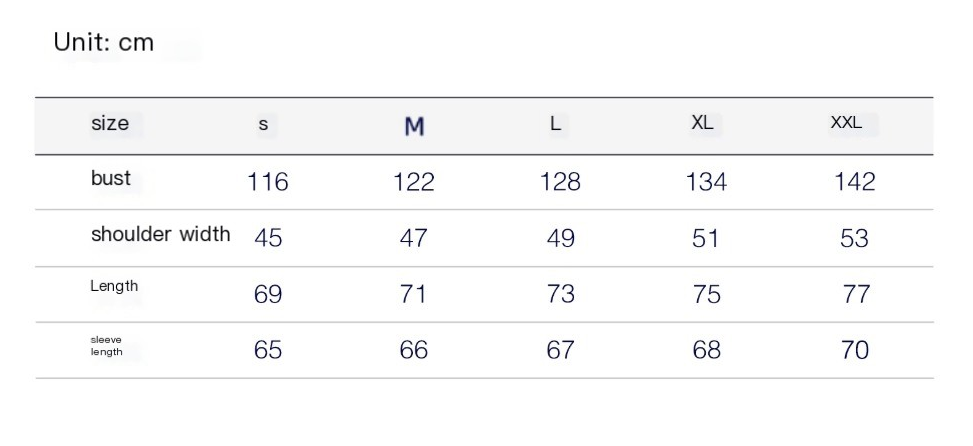Select bust value 142 for XXL

point(854,182)
